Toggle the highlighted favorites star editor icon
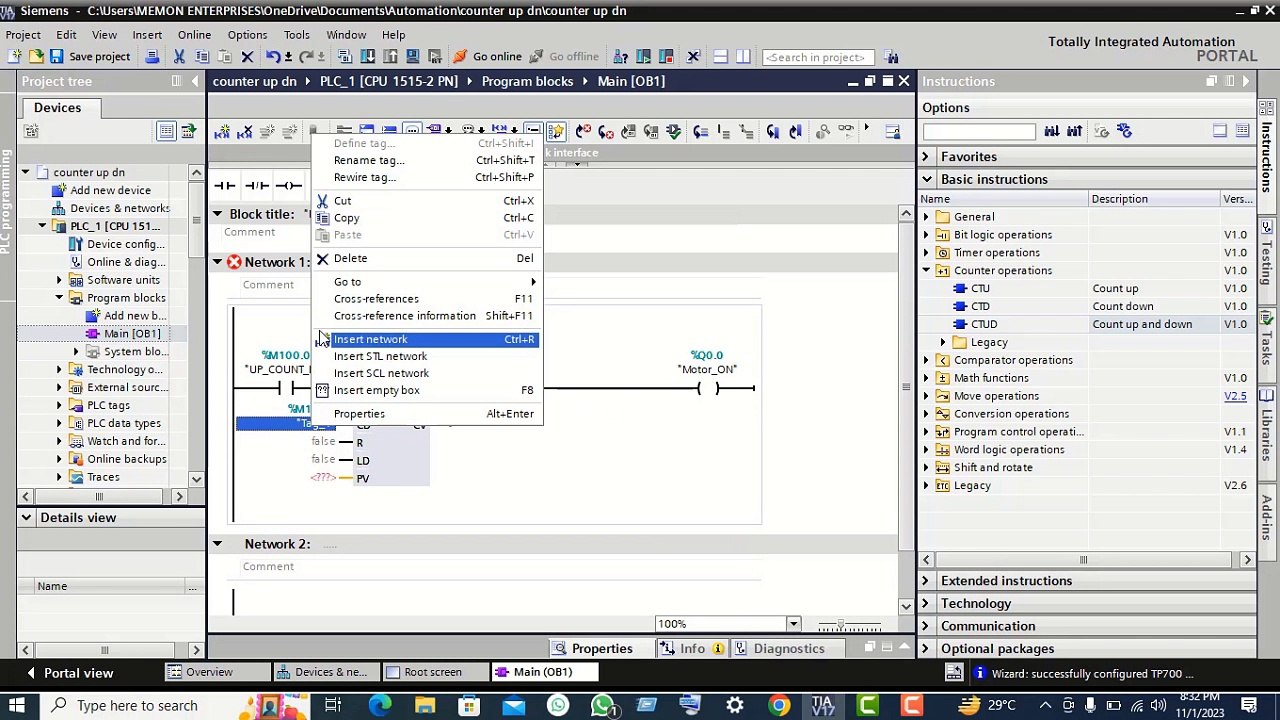 point(556,131)
